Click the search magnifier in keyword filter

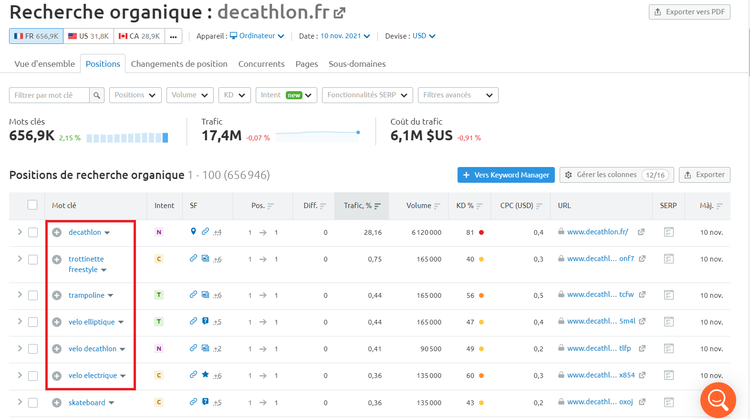(97, 95)
